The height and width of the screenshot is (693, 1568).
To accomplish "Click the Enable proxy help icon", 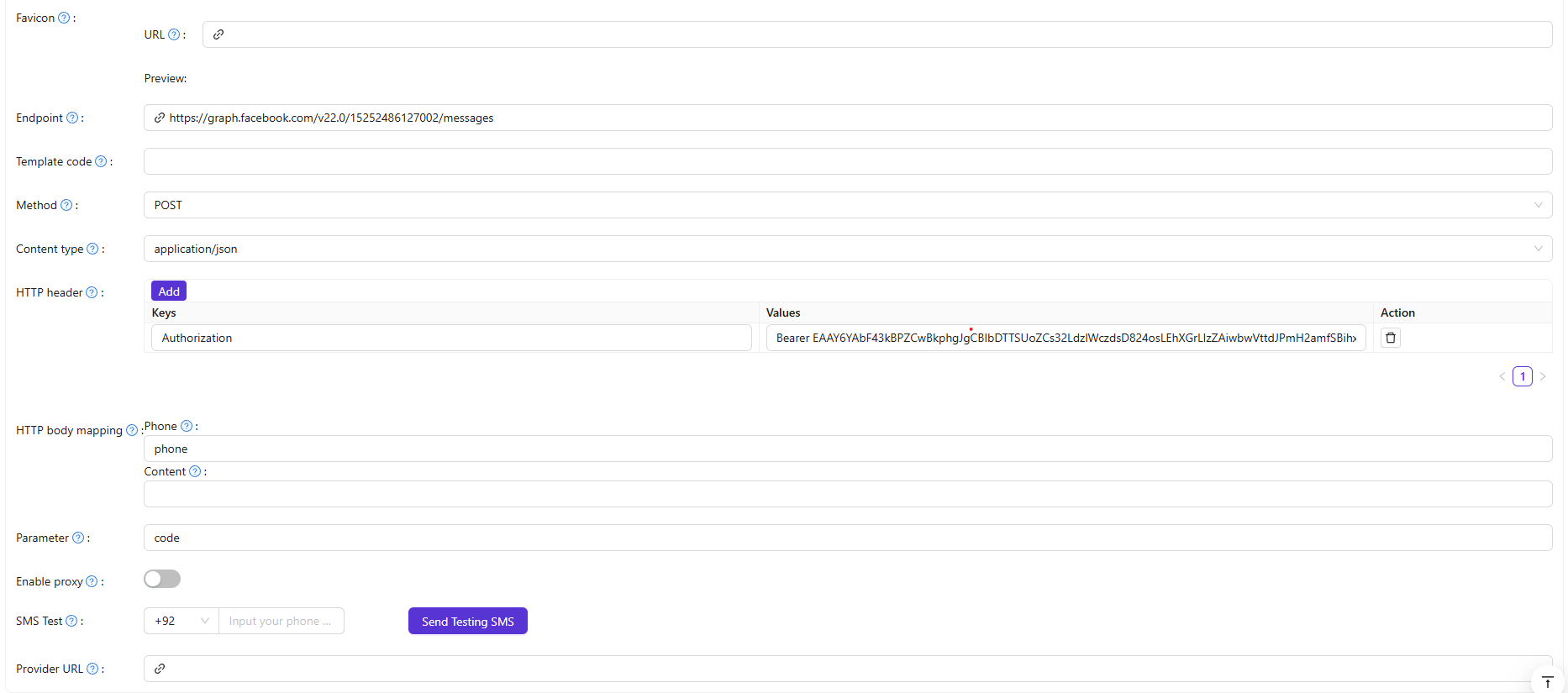I will pos(92,581).
